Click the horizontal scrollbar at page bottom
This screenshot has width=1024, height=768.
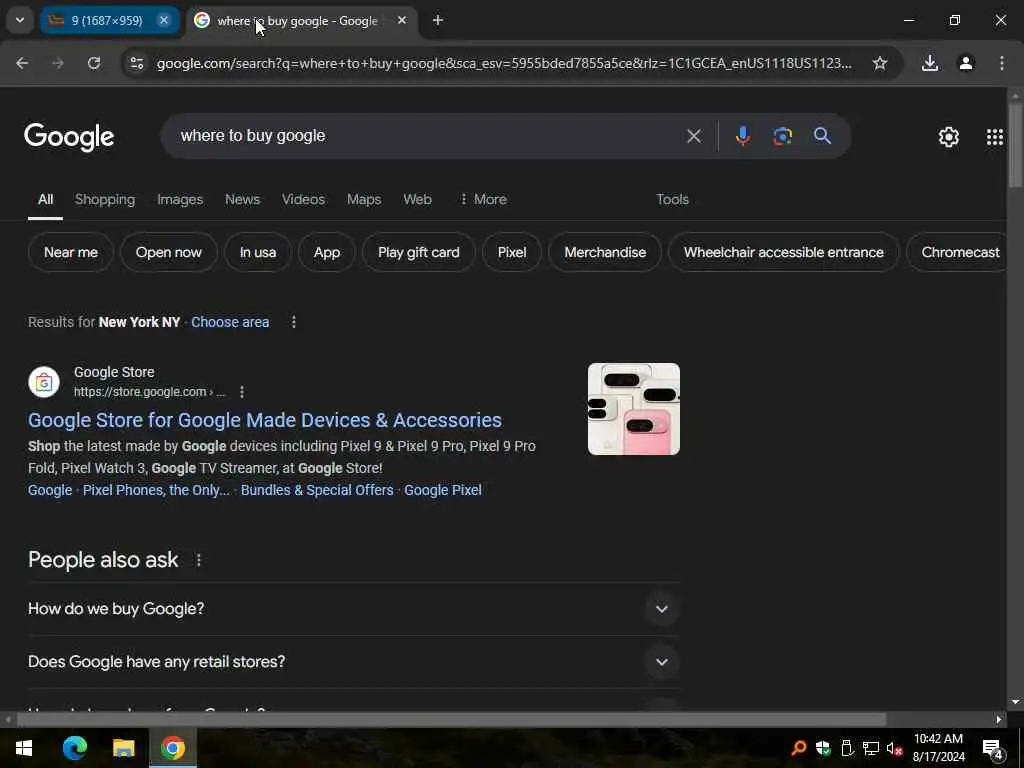pos(451,720)
